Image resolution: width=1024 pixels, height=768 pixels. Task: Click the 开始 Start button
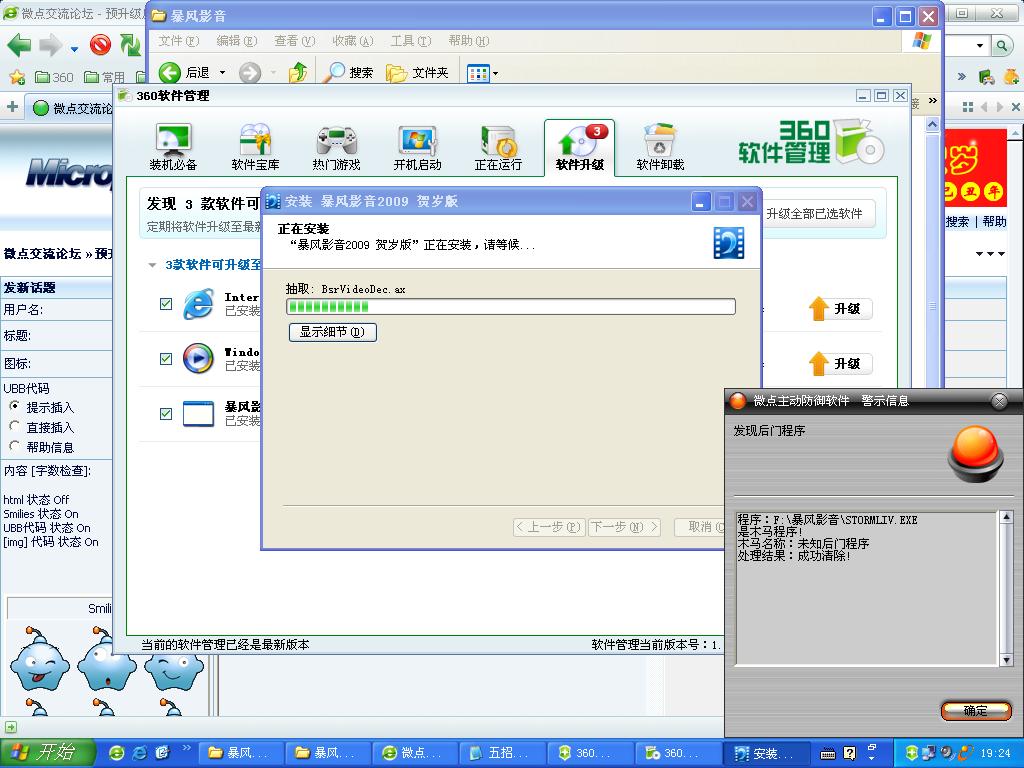tap(48, 753)
